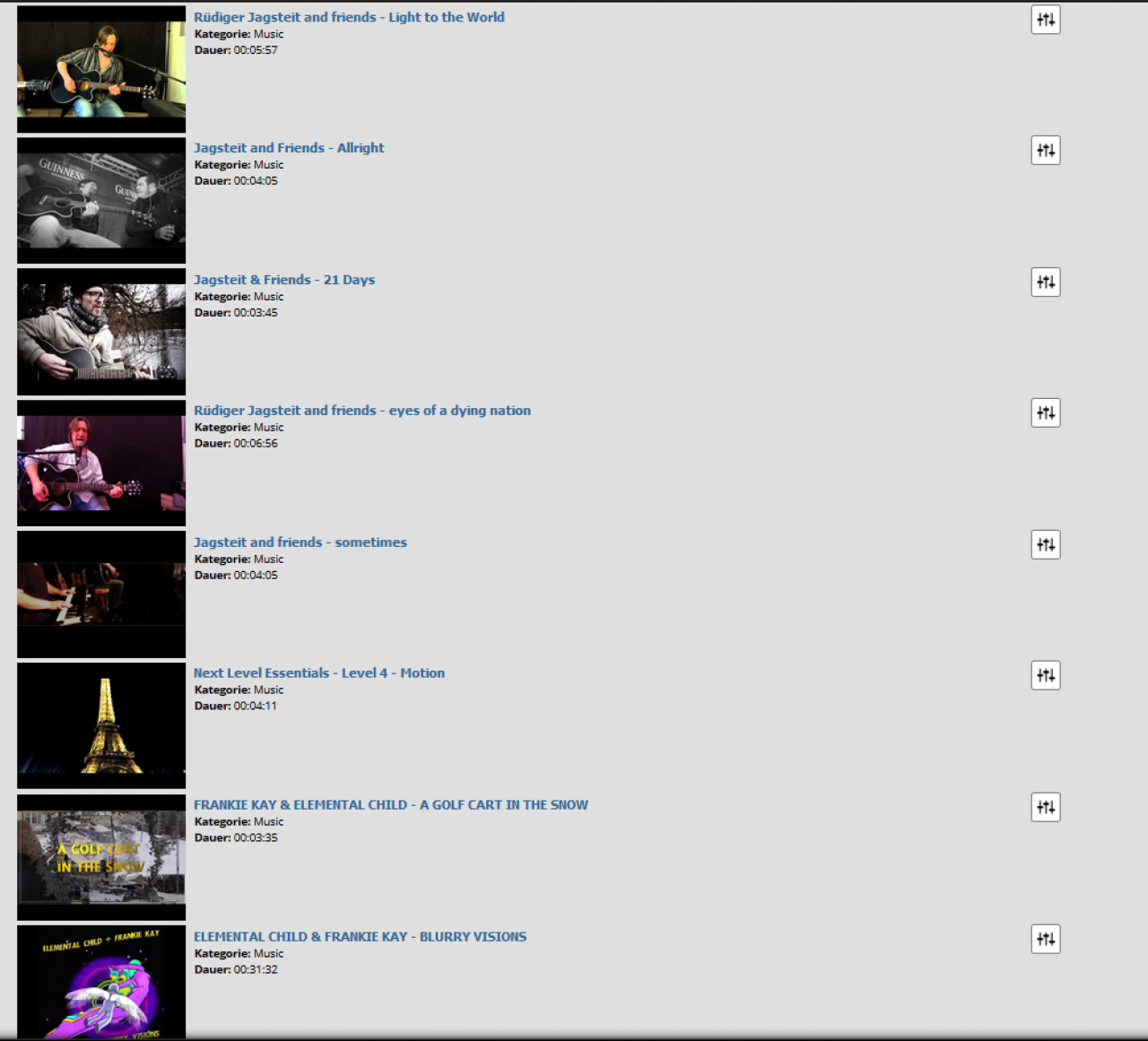The image size is (1148, 1041).
Task: Open eyes of a dying nation title link
Action: point(362,411)
